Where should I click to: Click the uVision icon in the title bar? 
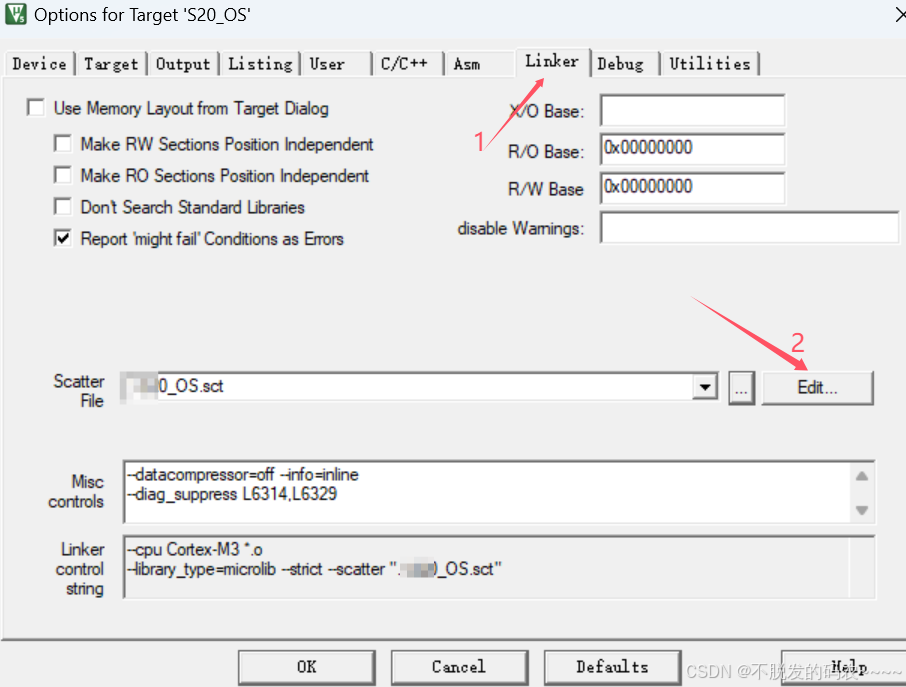coord(15,14)
